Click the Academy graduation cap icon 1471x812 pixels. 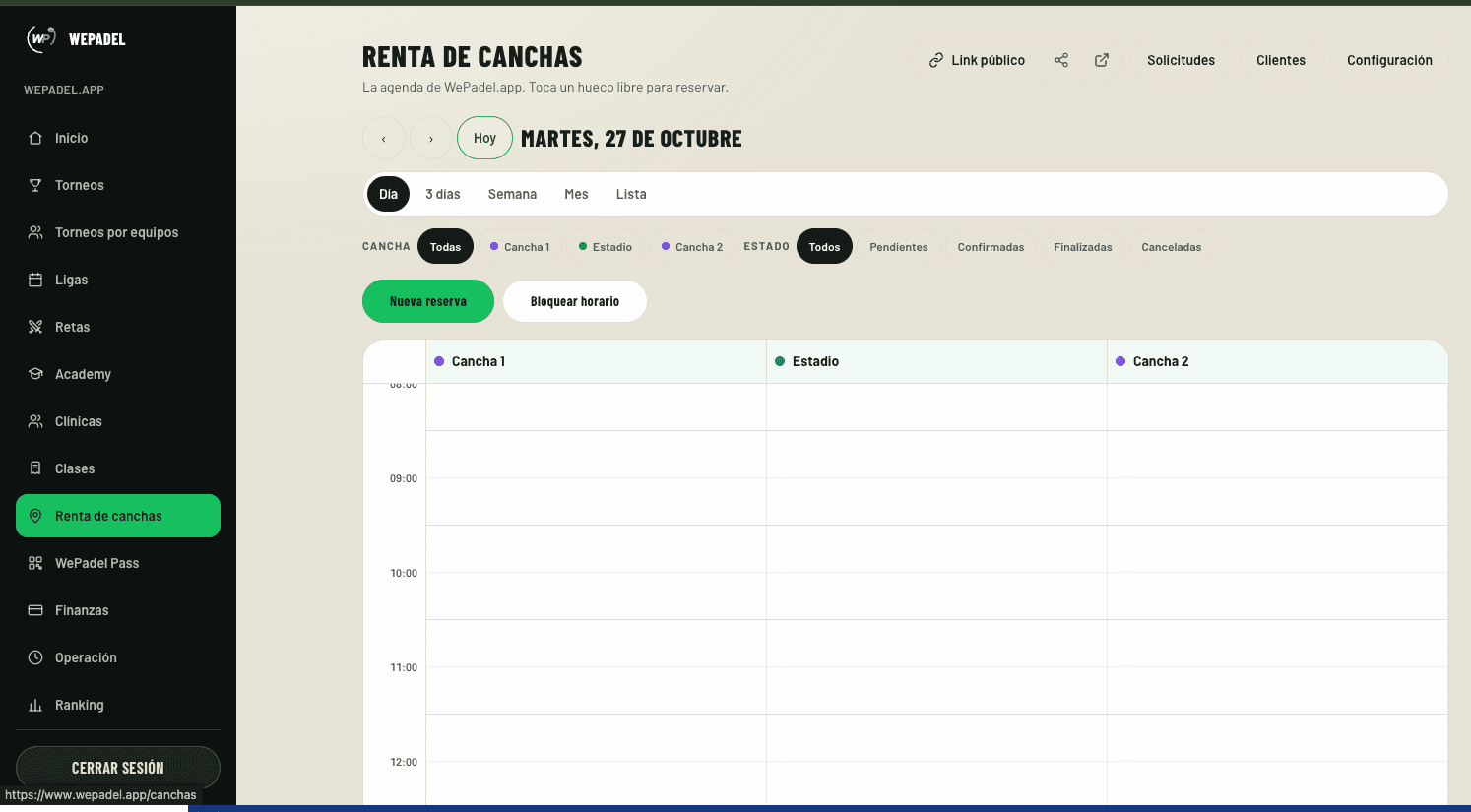(x=35, y=374)
